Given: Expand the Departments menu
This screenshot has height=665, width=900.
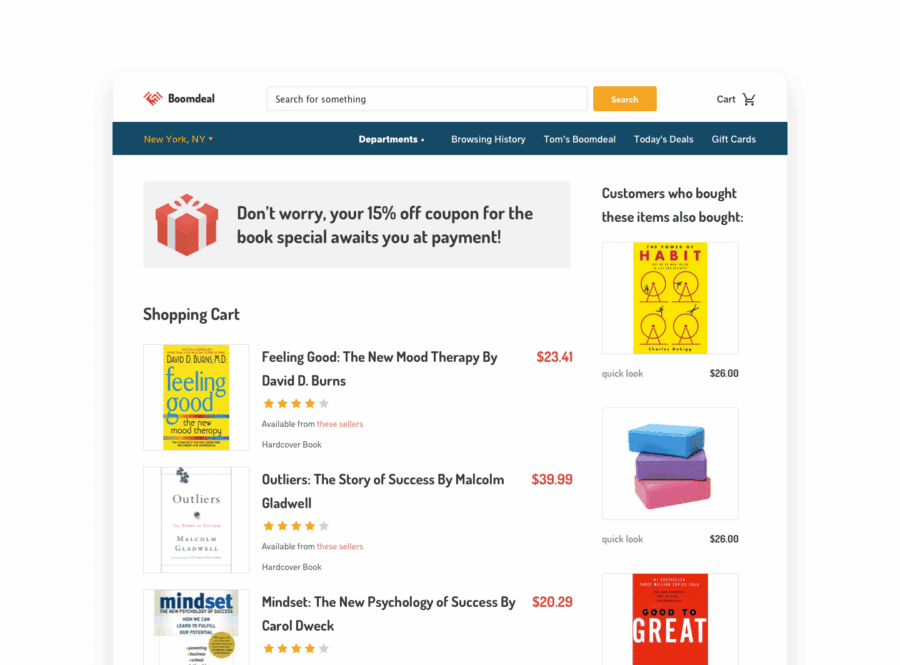Looking at the screenshot, I should click(x=391, y=139).
